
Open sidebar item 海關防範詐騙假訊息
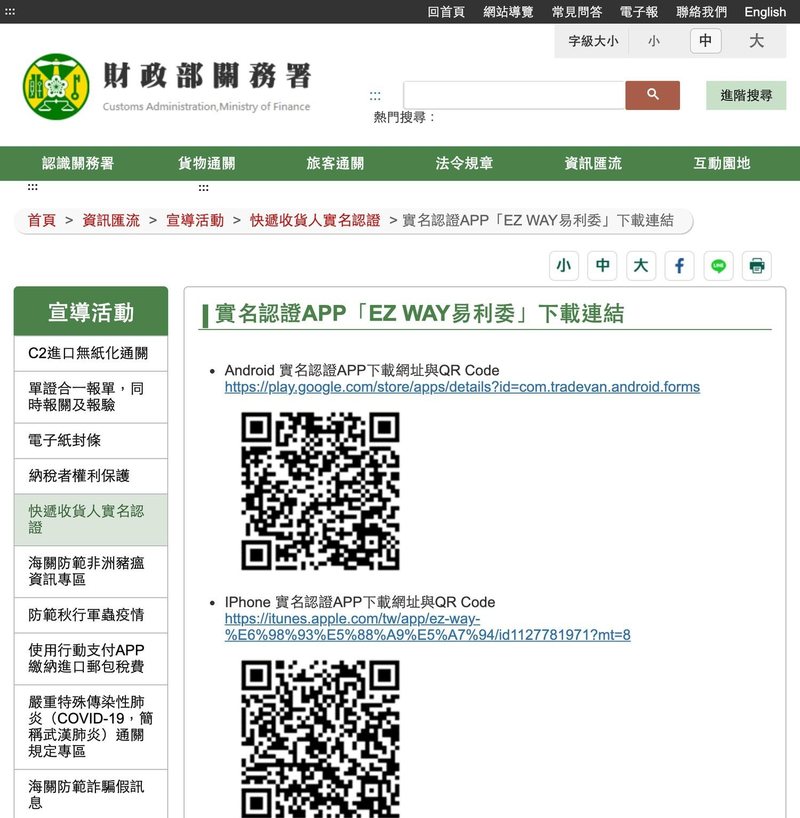coord(91,794)
